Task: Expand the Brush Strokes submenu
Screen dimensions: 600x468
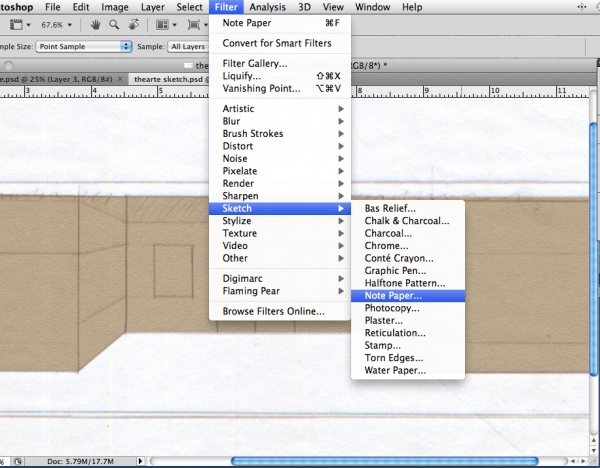Action: pos(280,134)
